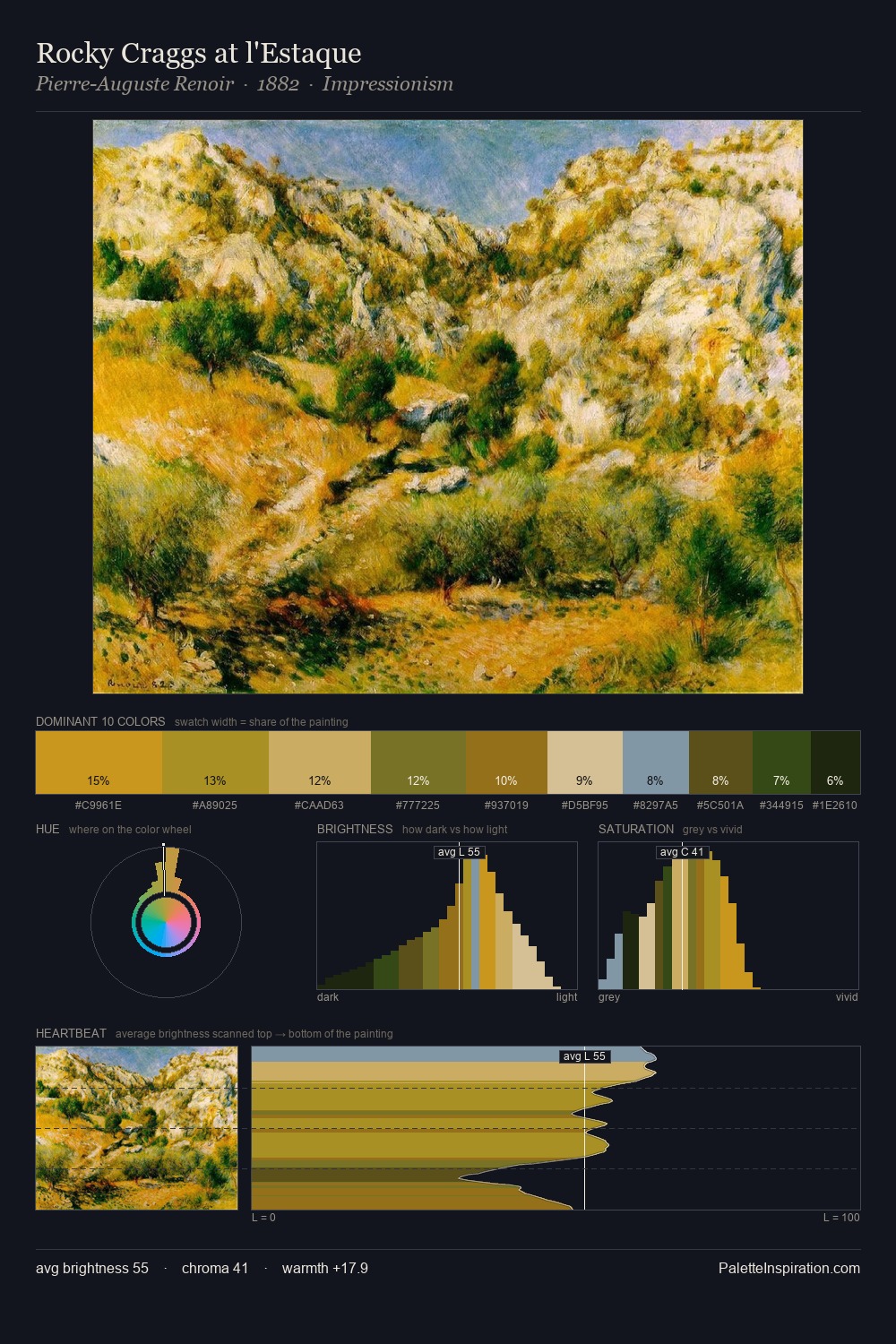Click the #5C501A dark brown swatch
896x1344 pixels.
click(x=720, y=762)
